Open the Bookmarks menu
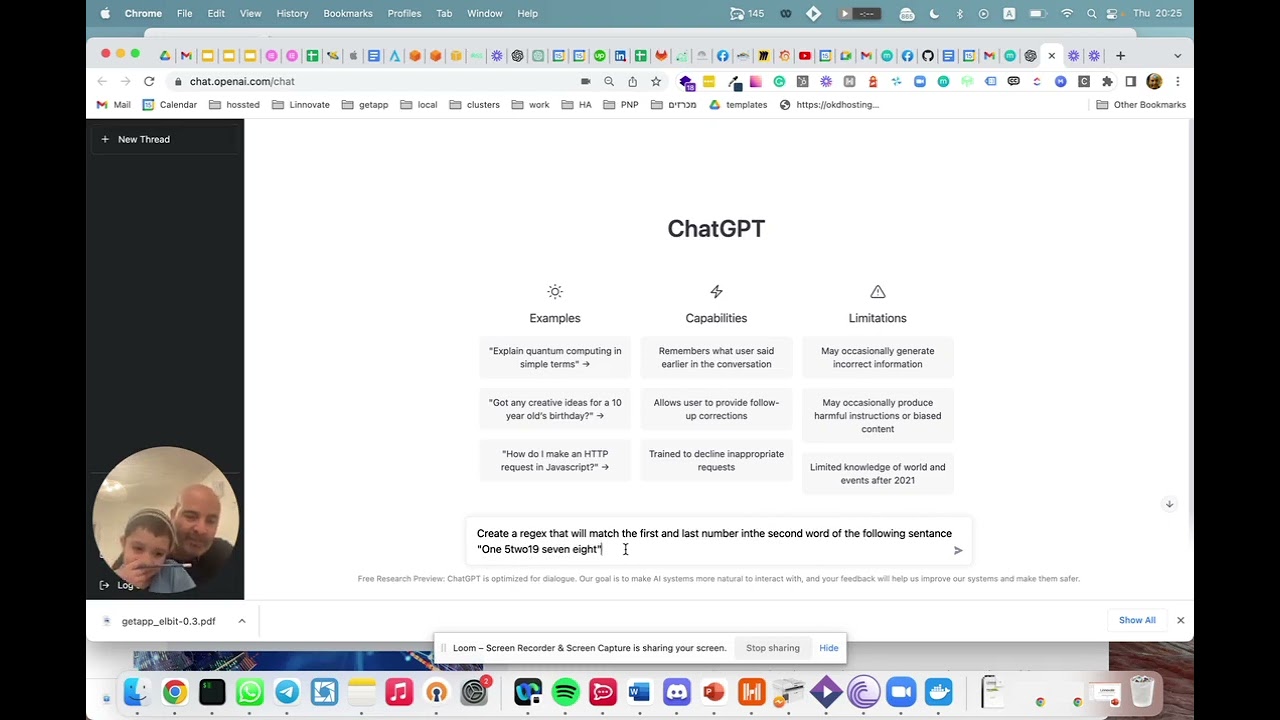 (x=348, y=13)
